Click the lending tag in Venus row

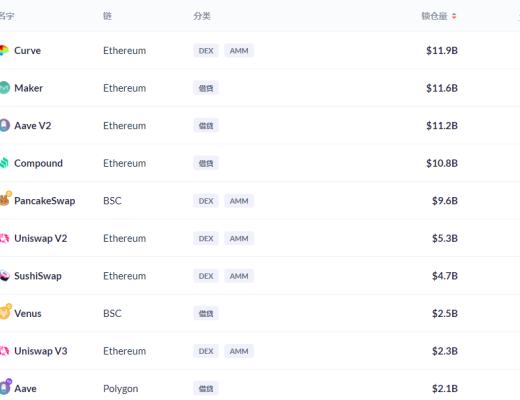[x=206, y=313]
